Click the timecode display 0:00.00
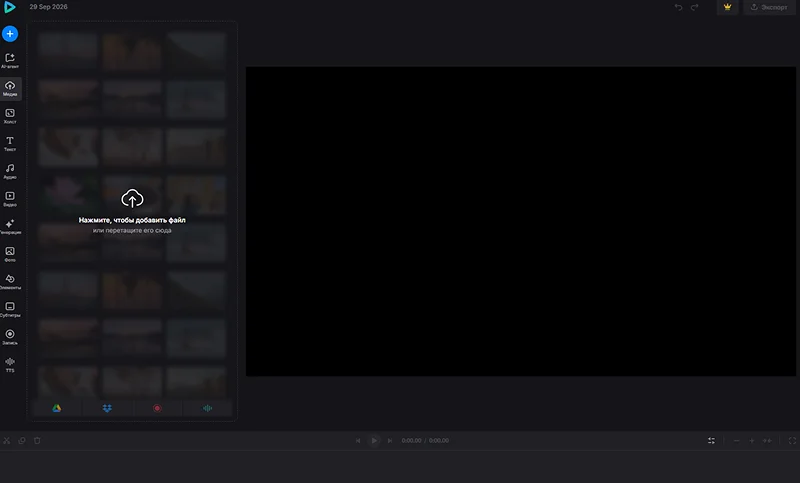The image size is (800, 483). point(411,441)
